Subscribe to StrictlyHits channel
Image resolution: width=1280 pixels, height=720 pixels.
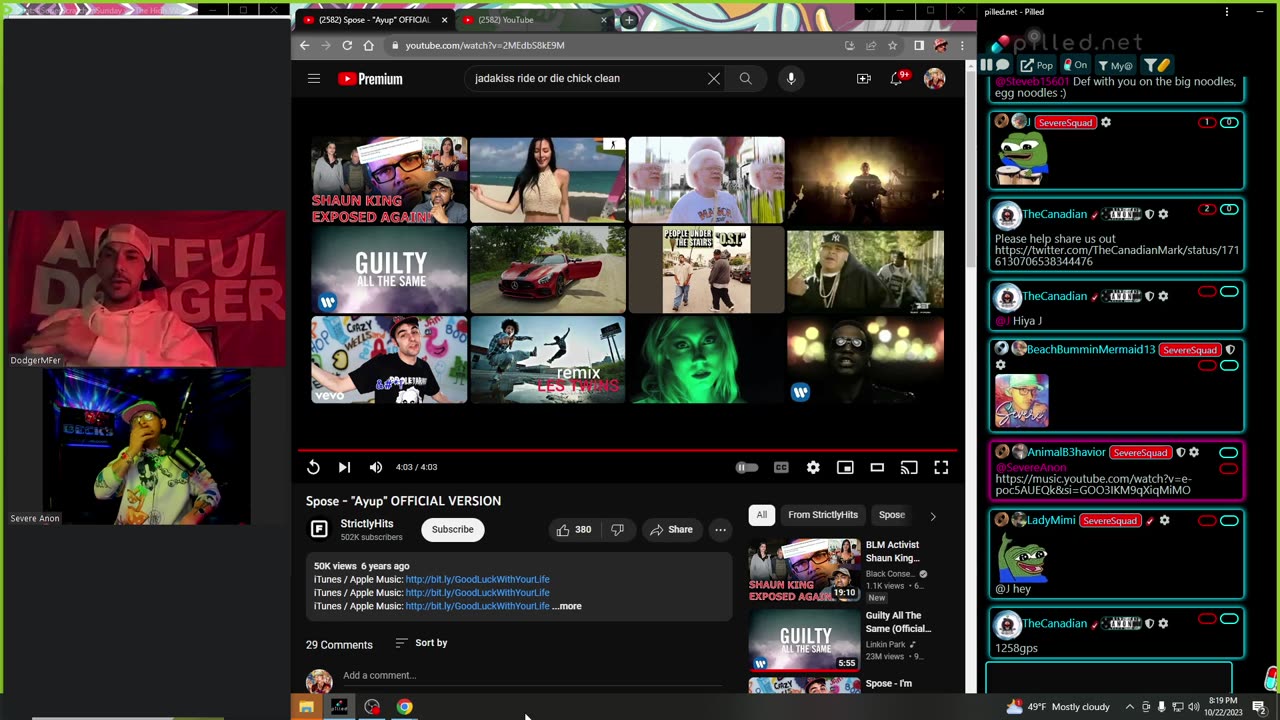coord(453,529)
